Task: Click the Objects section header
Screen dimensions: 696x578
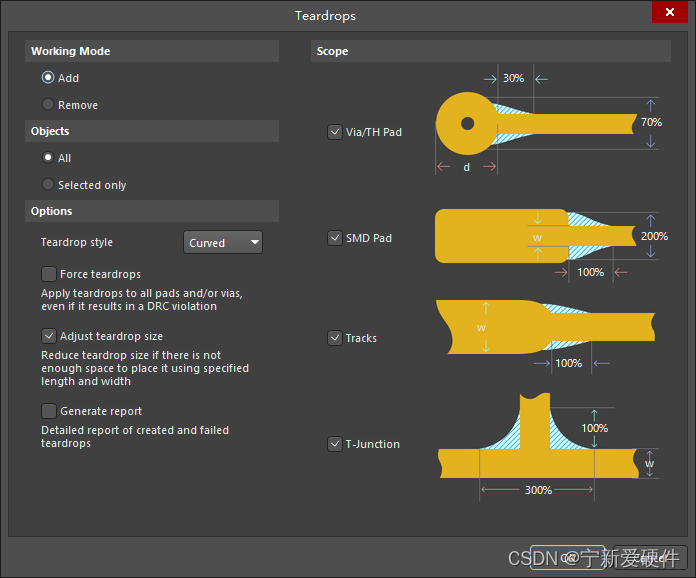Action: click(x=152, y=131)
